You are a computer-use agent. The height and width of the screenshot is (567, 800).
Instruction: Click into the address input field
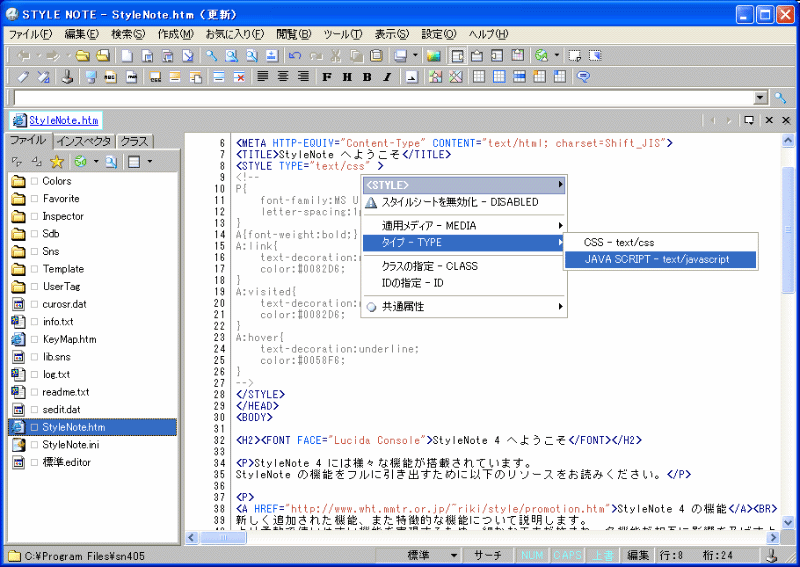(x=383, y=97)
